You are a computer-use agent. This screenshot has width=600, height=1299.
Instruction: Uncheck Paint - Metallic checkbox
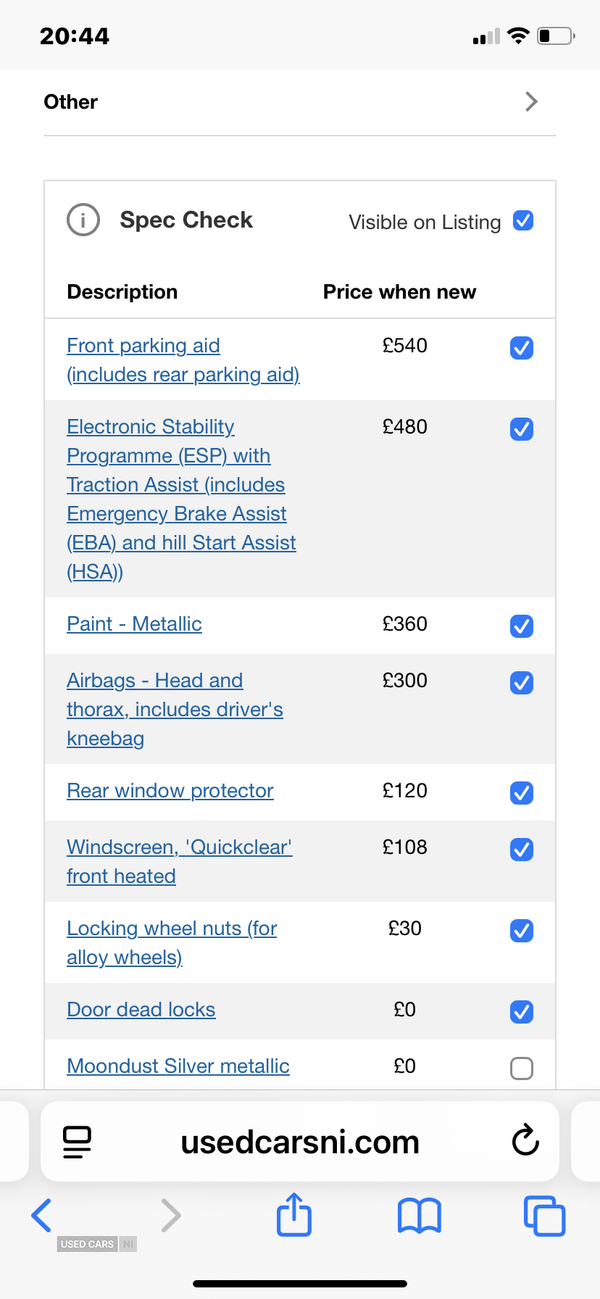tap(521, 626)
